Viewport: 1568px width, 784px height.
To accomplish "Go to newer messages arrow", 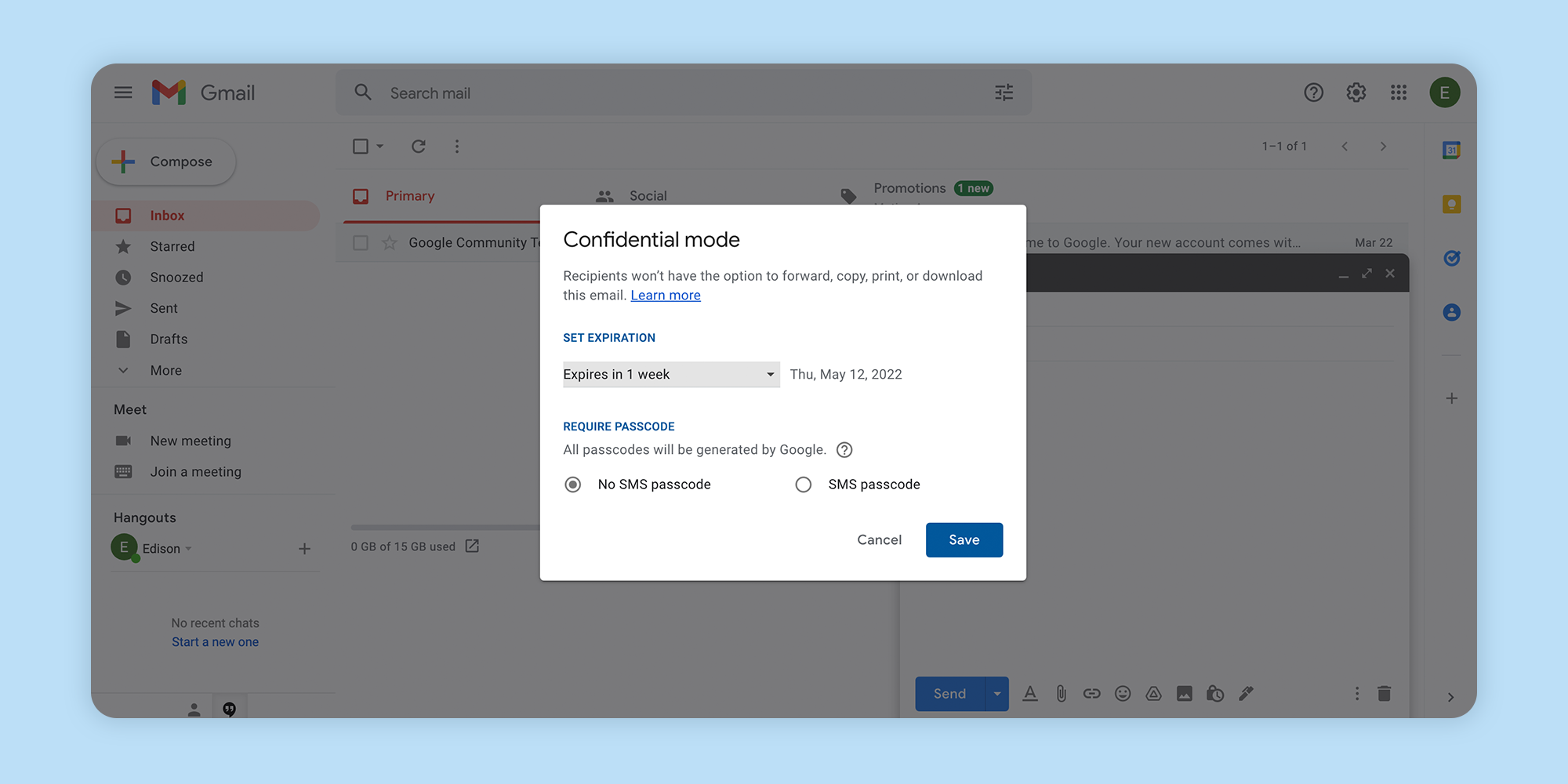I will tap(1345, 146).
